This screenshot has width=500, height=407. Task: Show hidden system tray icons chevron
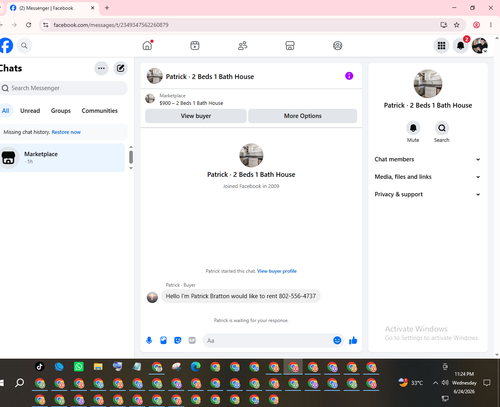click(435, 383)
